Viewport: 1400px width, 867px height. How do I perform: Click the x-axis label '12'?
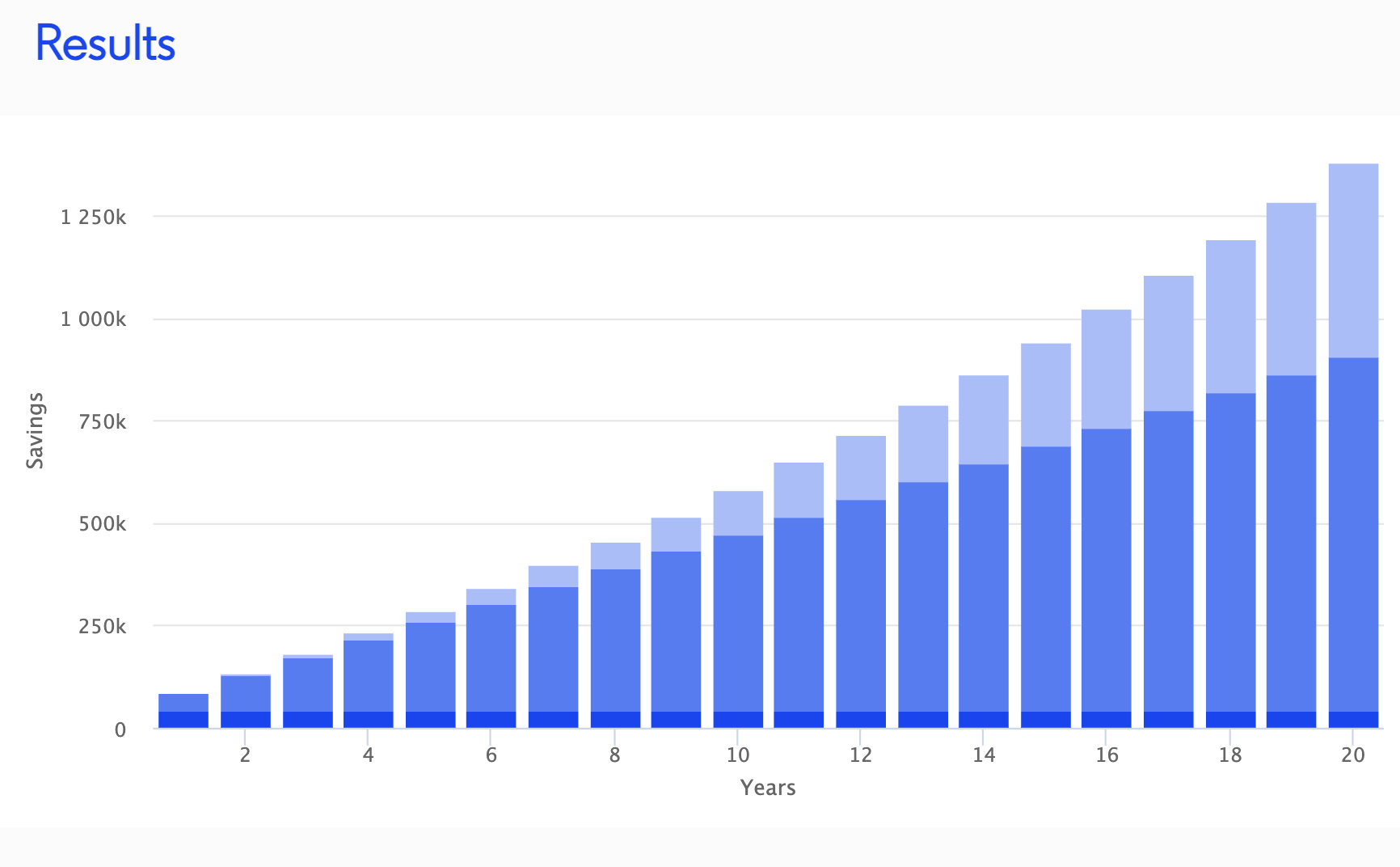click(861, 755)
